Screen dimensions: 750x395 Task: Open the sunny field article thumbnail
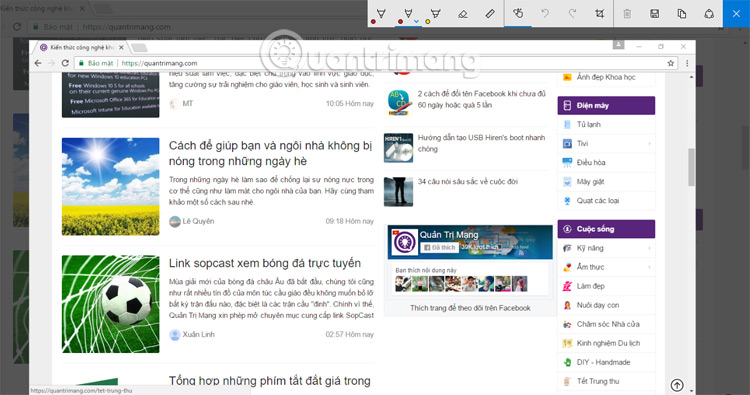coord(110,187)
